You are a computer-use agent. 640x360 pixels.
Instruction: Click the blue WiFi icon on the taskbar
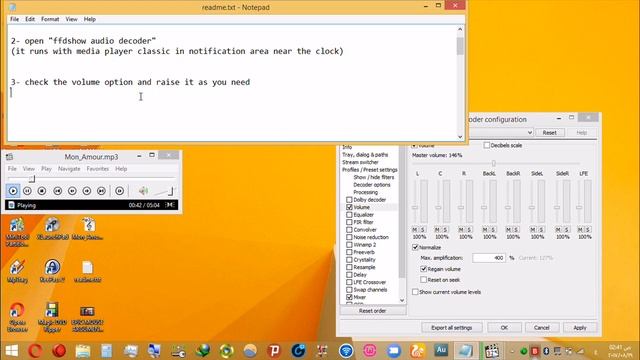[346, 351]
